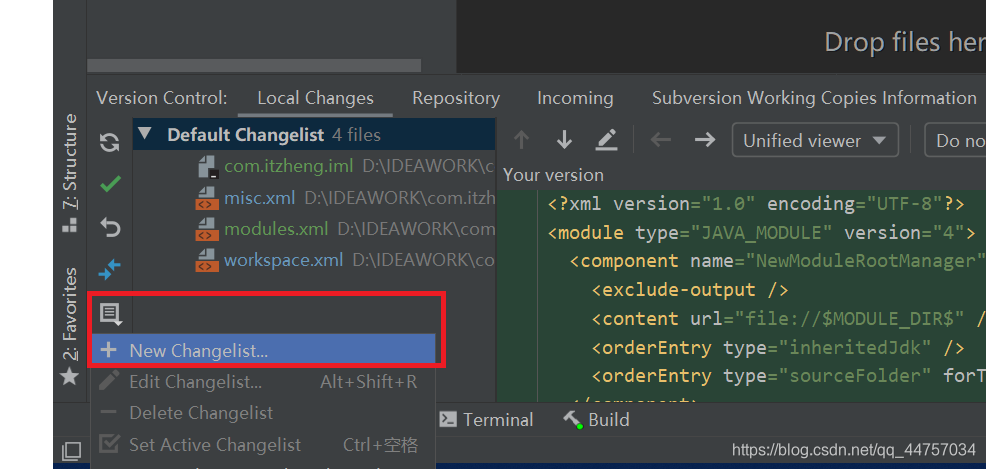Open the changelist actions icon

(x=111, y=314)
